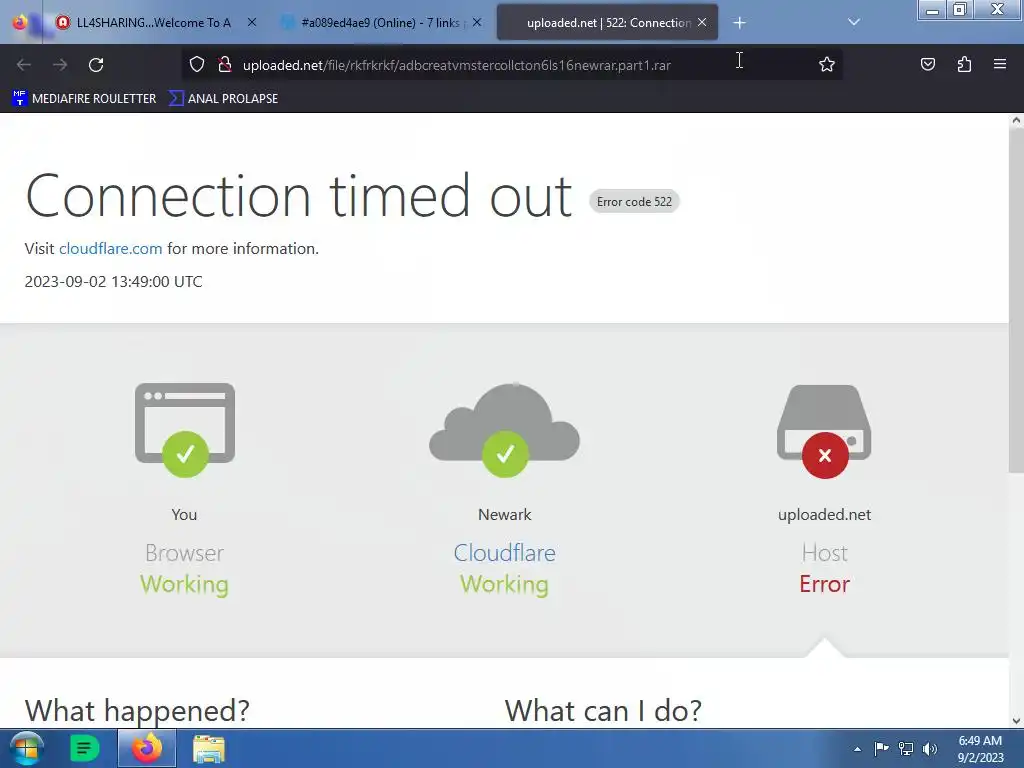Follow the cloudflare.com link
The image size is (1024, 768).
[110, 249]
